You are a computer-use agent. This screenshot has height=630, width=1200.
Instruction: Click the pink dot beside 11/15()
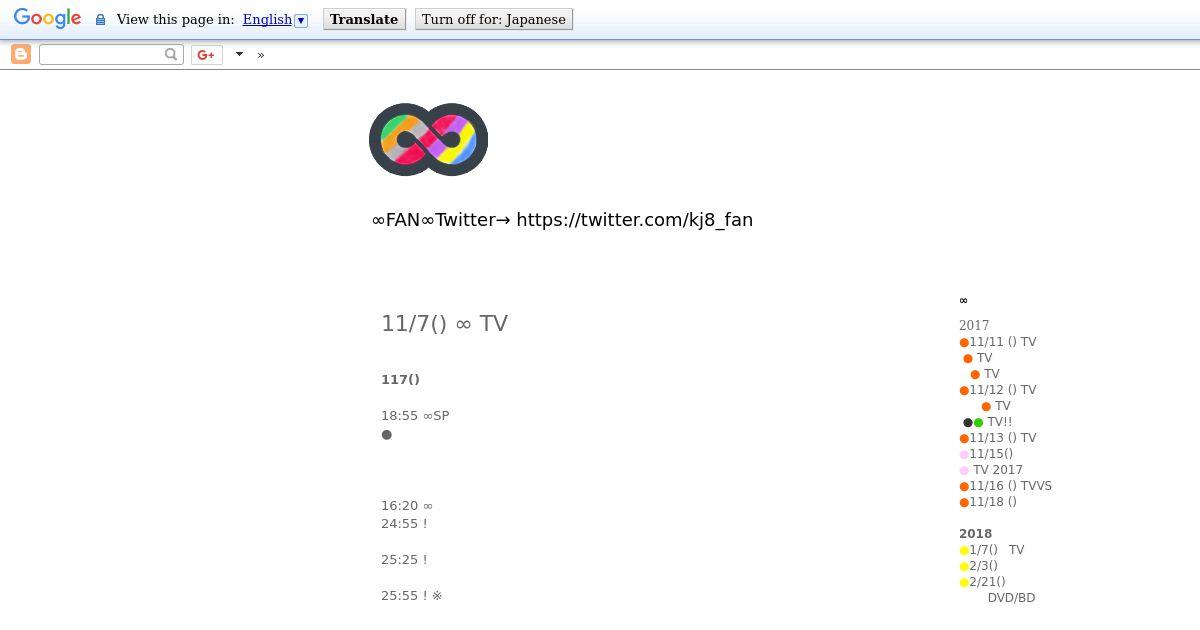[964, 455]
